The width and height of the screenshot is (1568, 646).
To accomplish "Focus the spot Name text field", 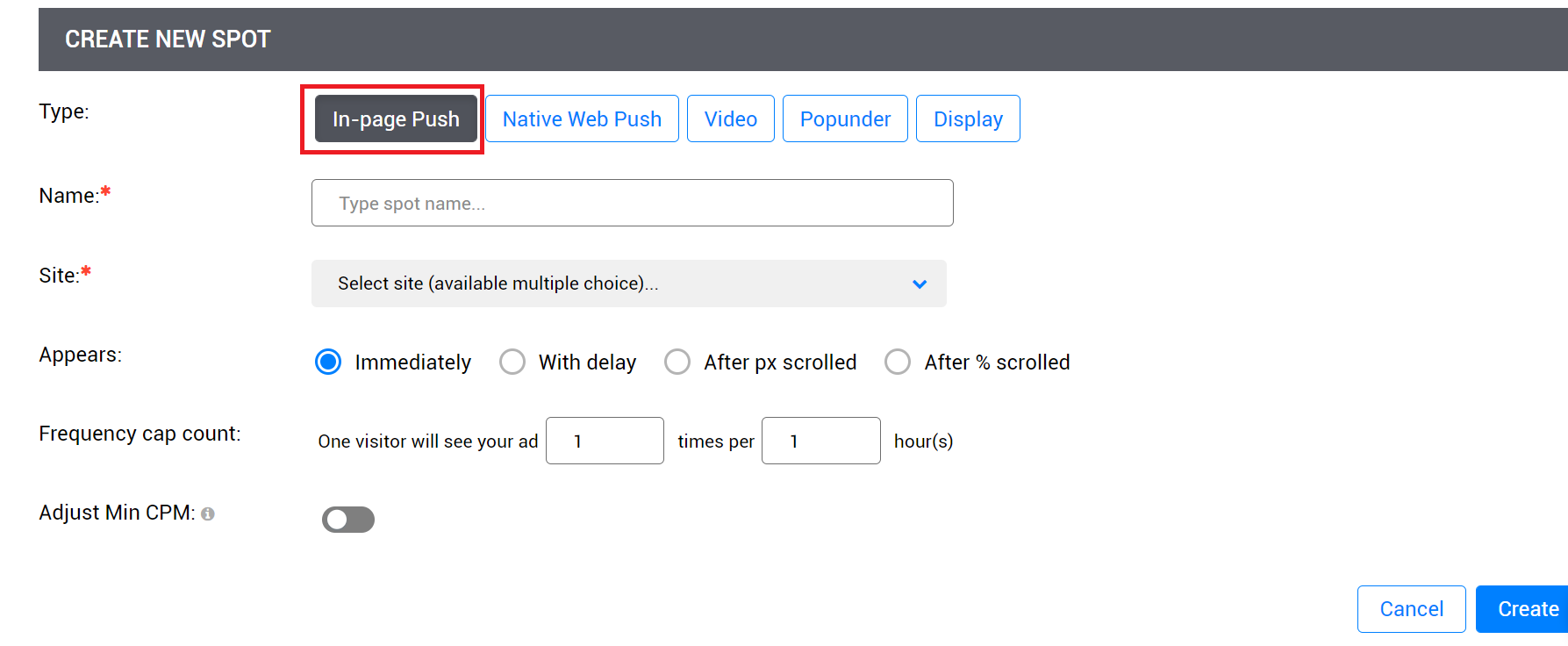I will [x=632, y=204].
